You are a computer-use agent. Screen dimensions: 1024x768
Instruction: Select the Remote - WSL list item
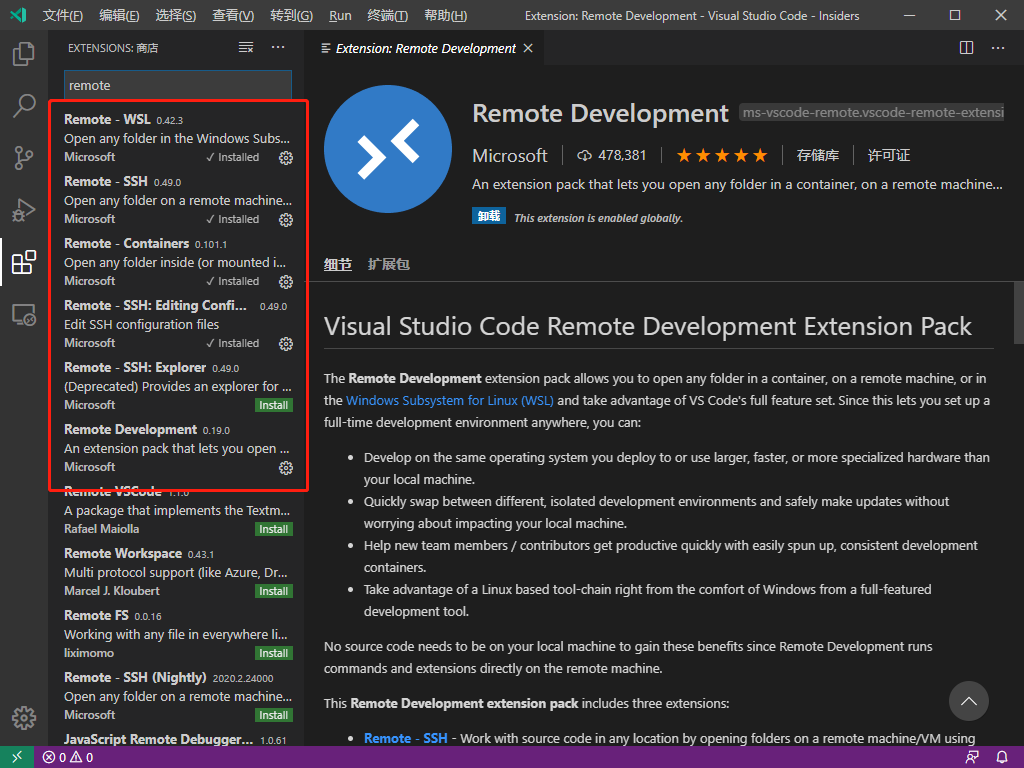pyautogui.click(x=178, y=138)
